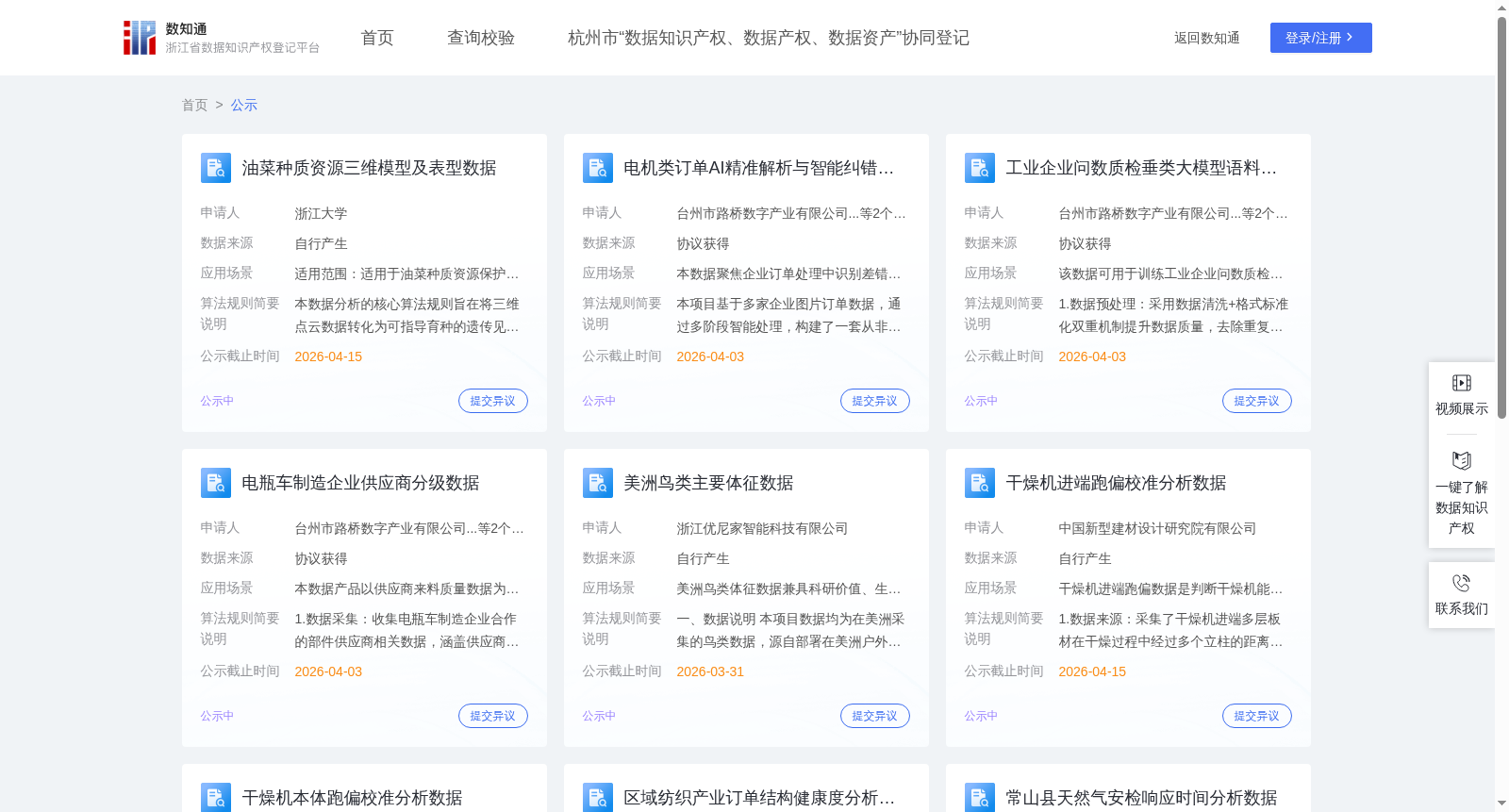This screenshot has height=812, width=1509.
Task: Click applicant 浙江优尼家智能科技有限公司
Action: (x=762, y=529)
